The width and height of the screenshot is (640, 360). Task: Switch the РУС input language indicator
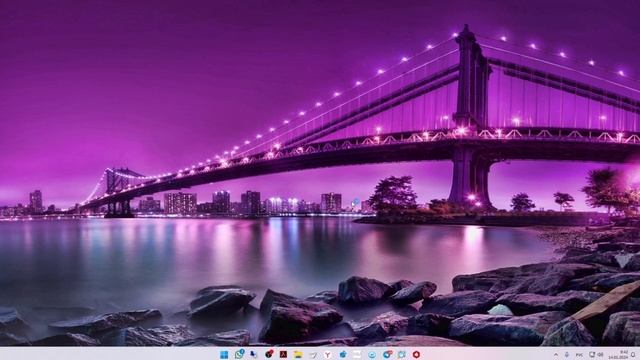point(579,355)
